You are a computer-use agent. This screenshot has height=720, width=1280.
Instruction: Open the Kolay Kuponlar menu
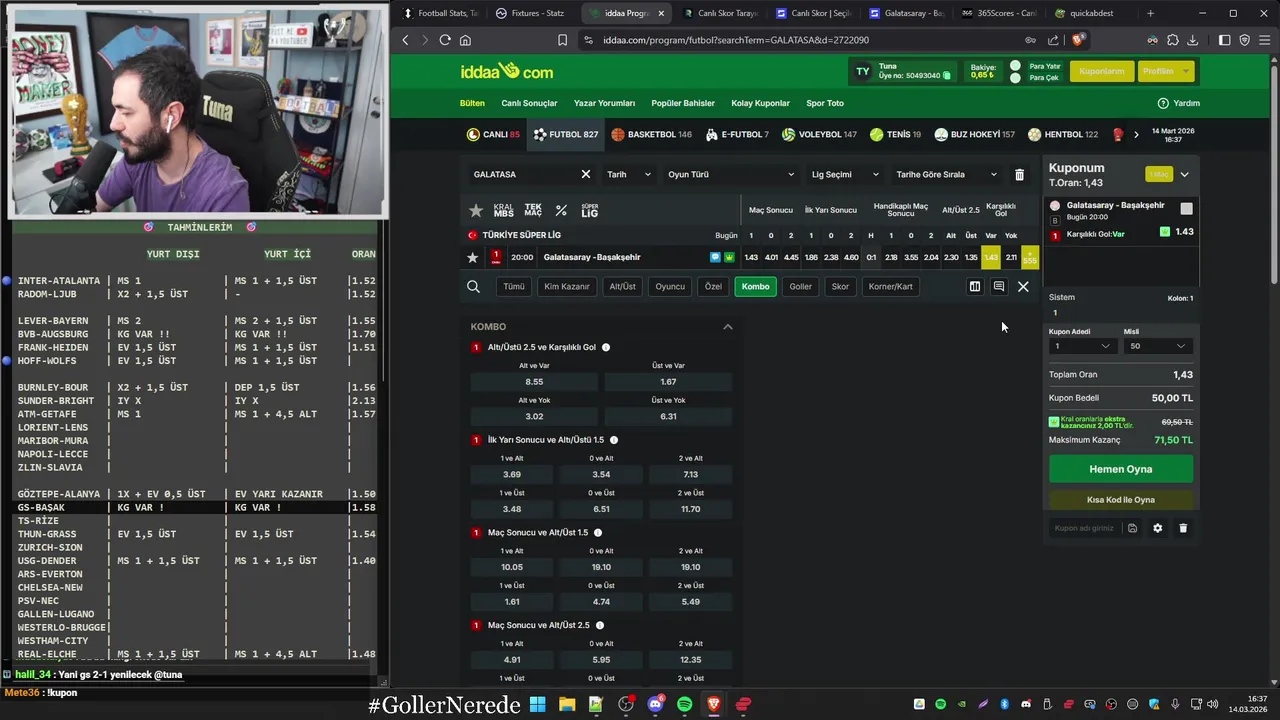761,103
